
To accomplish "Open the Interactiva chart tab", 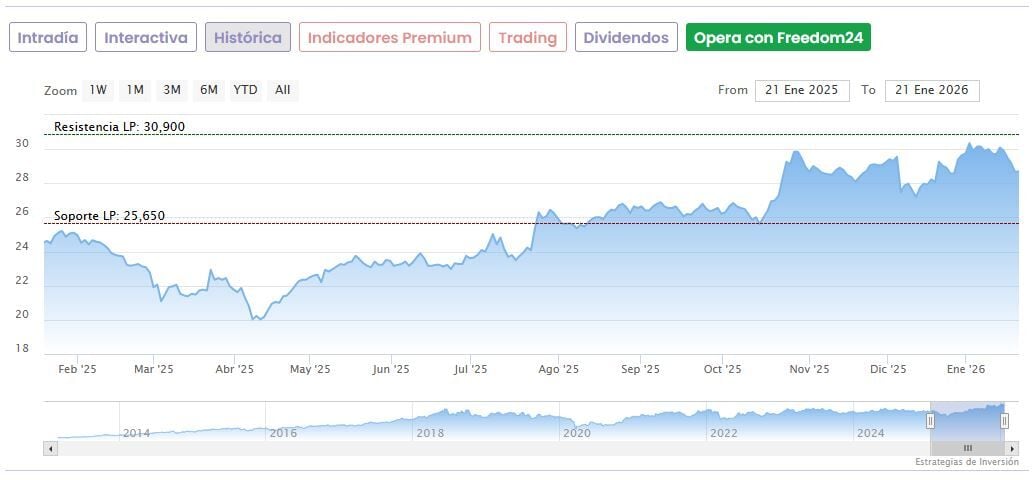I will click(146, 38).
